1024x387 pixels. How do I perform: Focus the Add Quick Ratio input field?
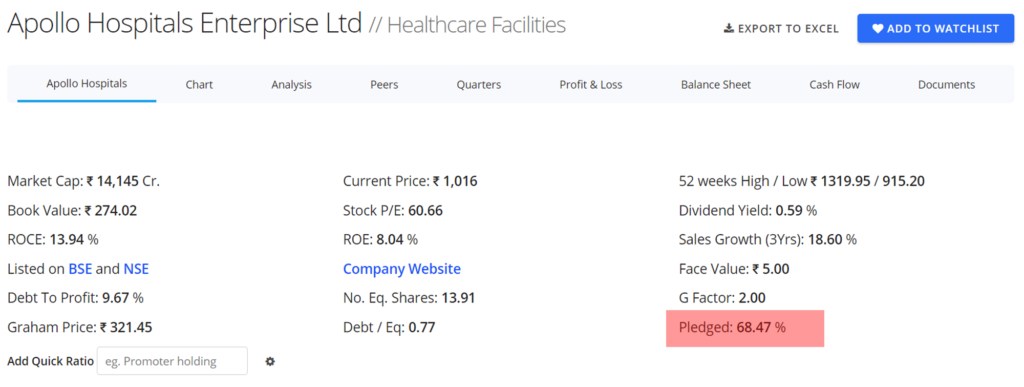point(172,361)
